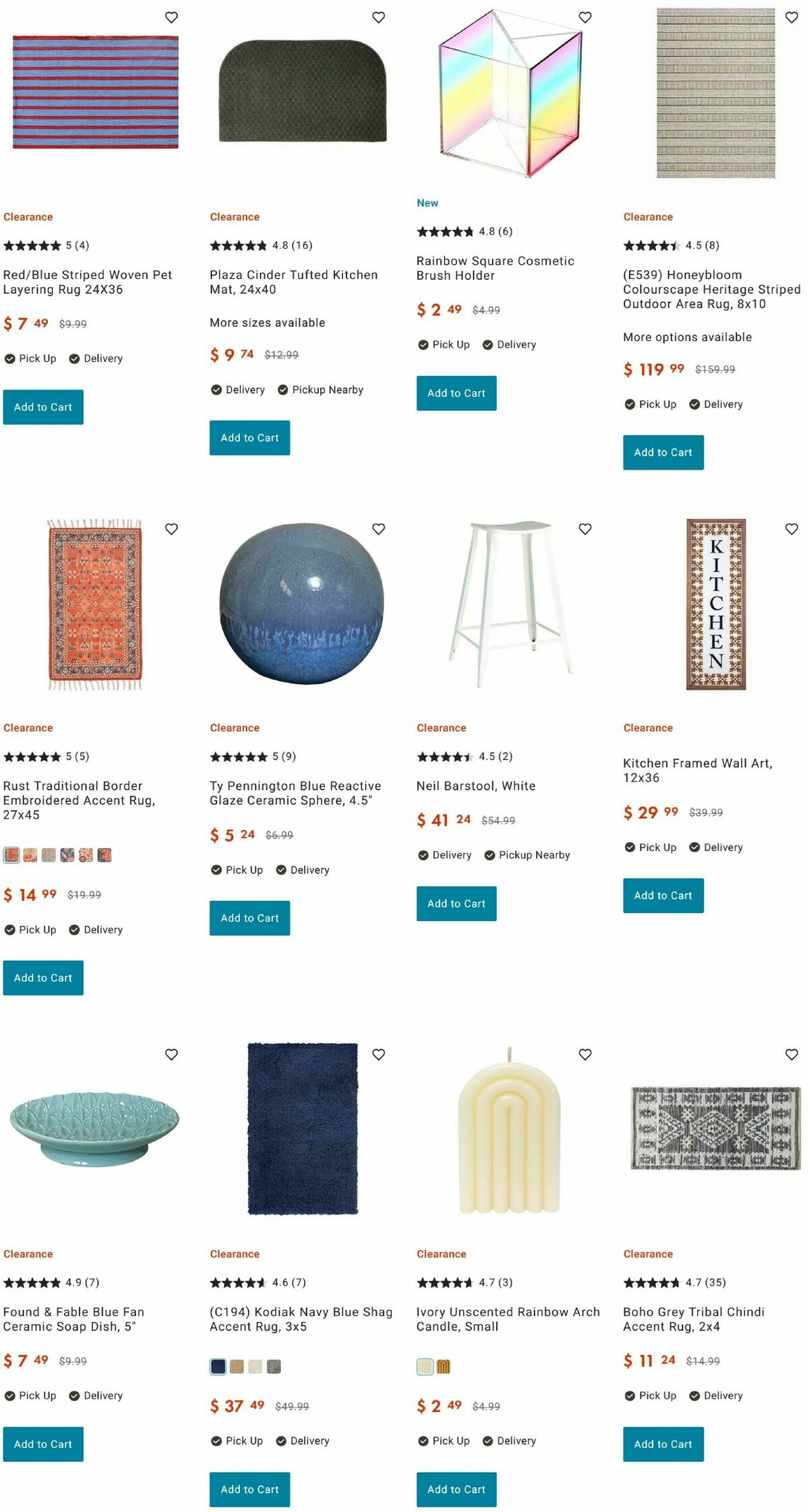Save Rainbow Square Cosmetic Brush Holder to favorites
Viewport: 809px width, 1512px height.
coord(585,18)
